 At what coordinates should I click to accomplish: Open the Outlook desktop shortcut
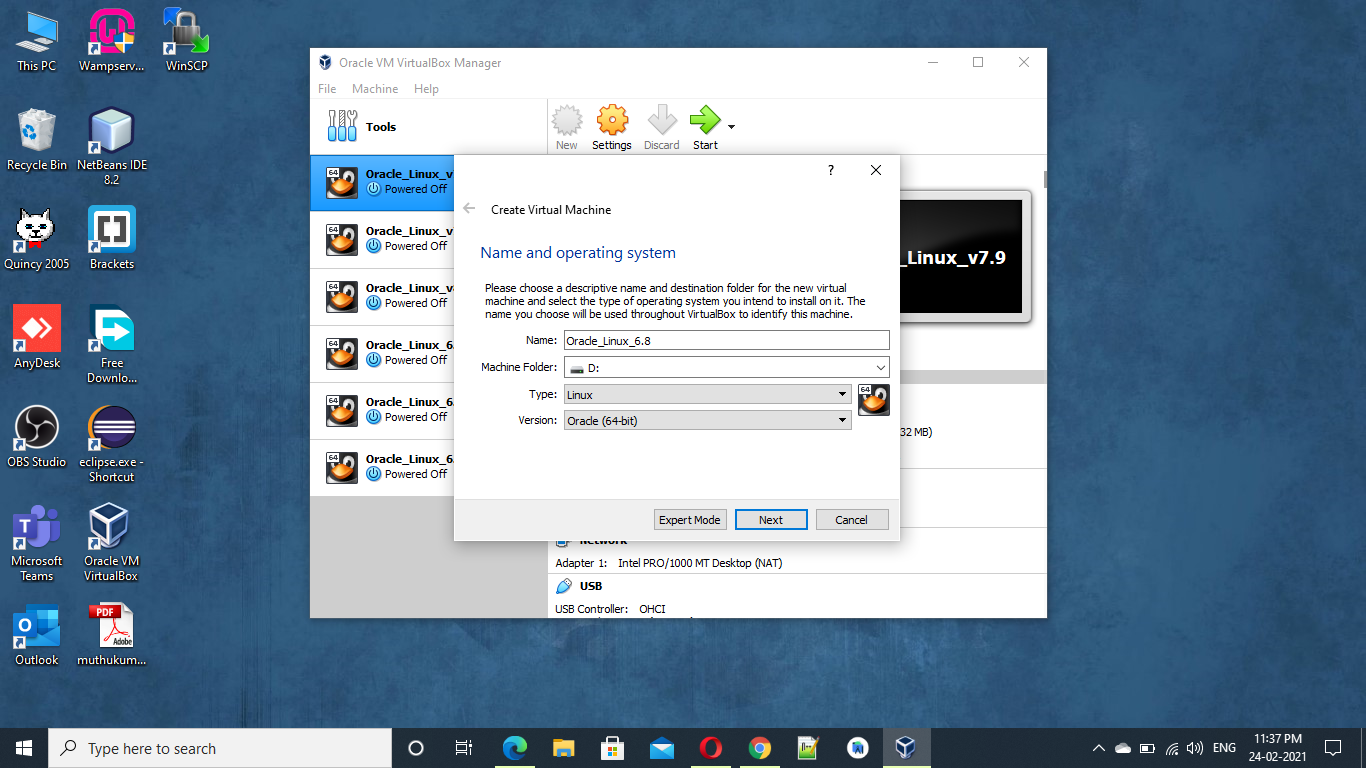click(x=37, y=634)
